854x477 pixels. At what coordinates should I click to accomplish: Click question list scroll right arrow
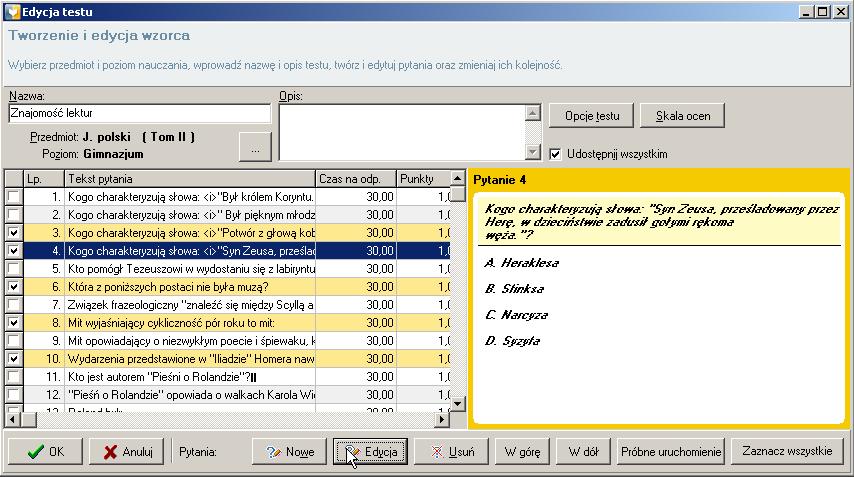pyautogui.click(x=442, y=419)
